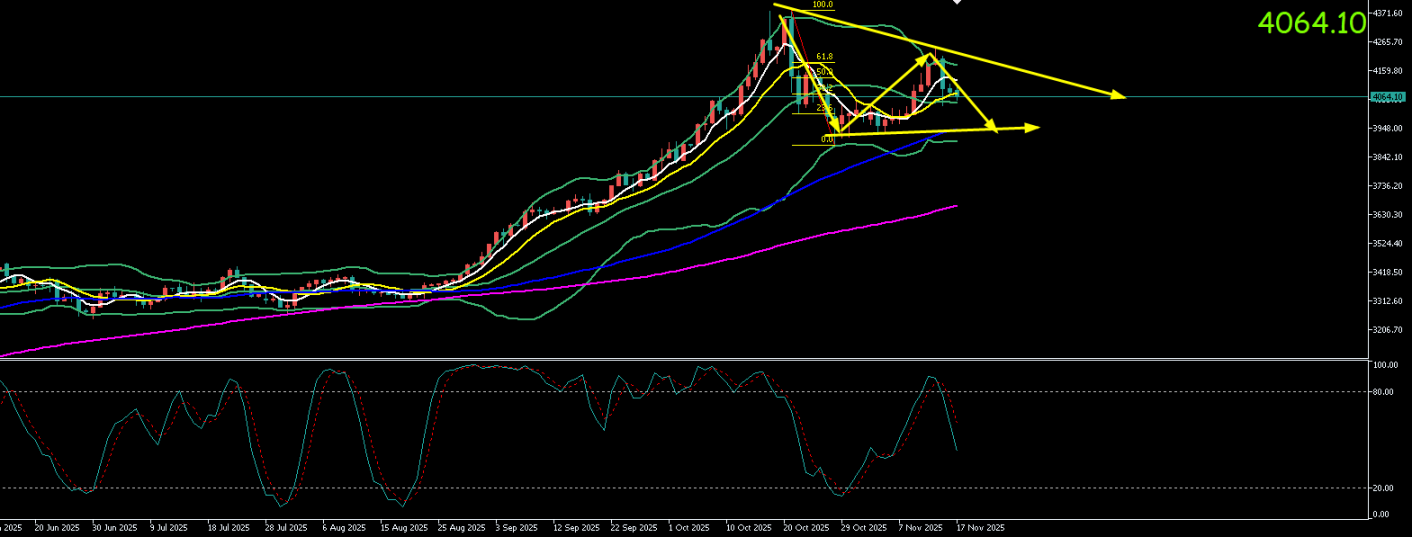Click the 80.00 level on oscillator scale
Screen dimensions: 1412x537
coord(1385,392)
